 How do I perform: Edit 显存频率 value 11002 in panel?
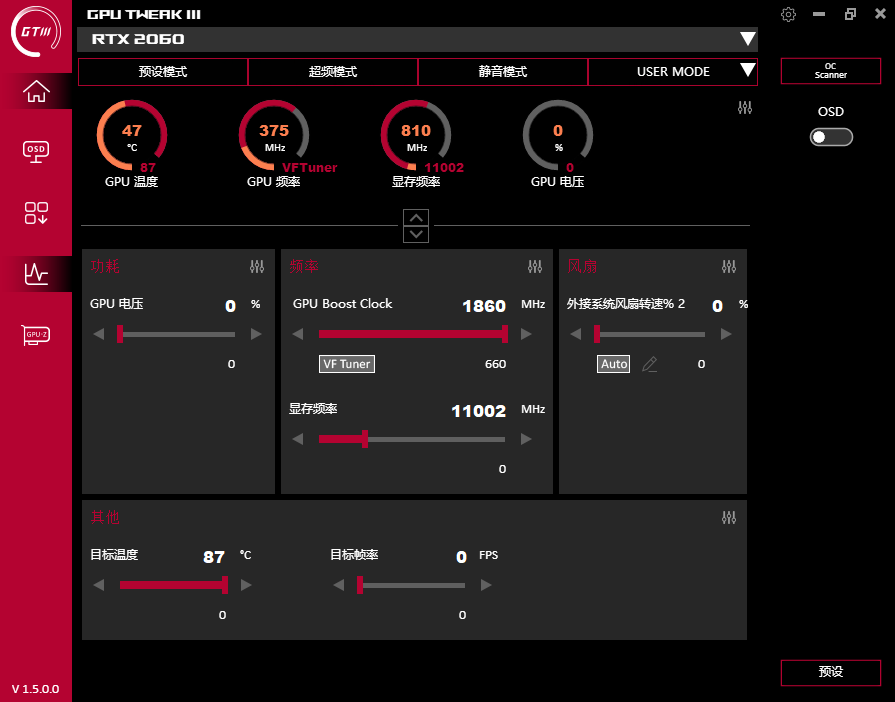click(x=478, y=411)
